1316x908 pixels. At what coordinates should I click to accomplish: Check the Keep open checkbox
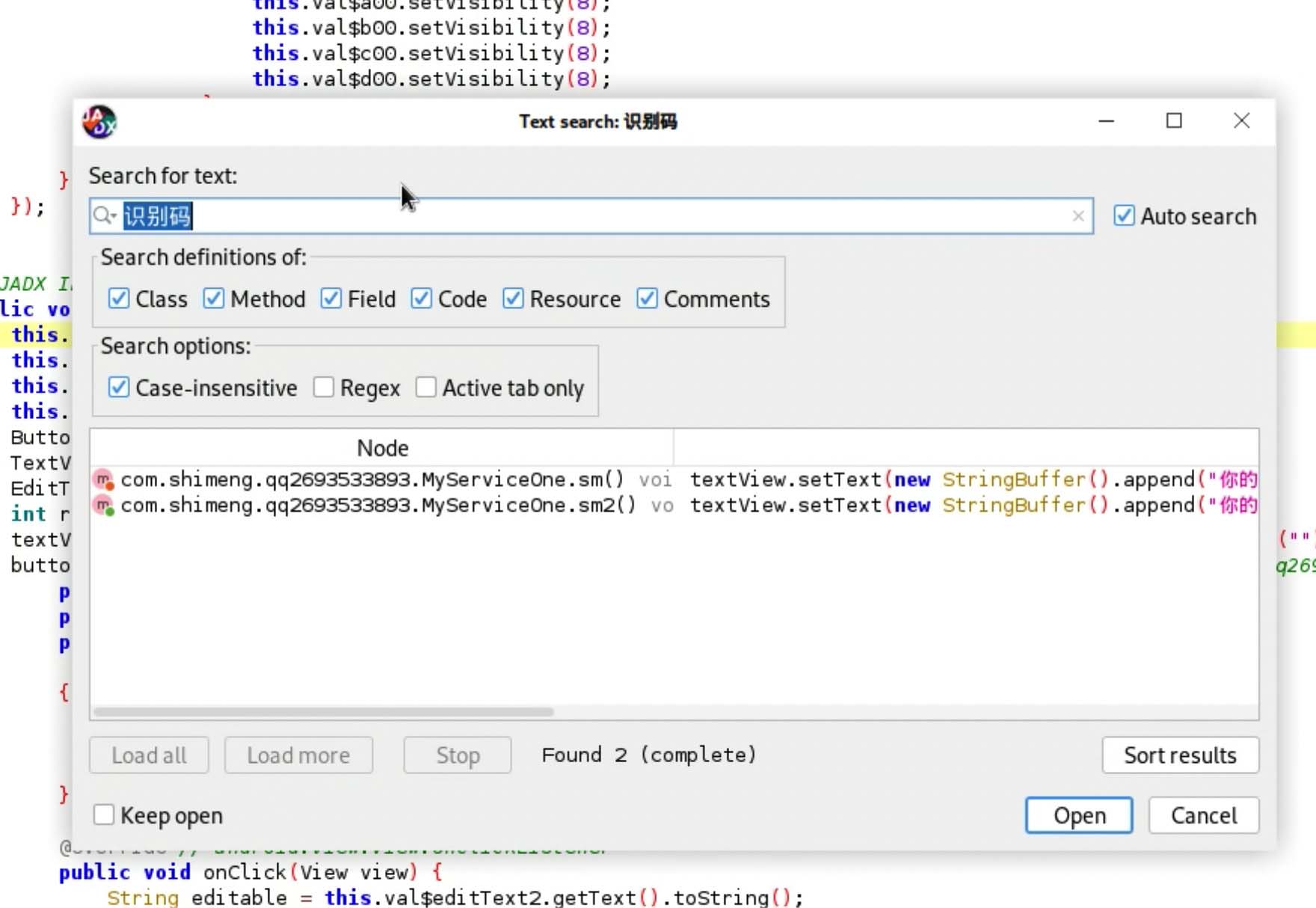tap(104, 815)
